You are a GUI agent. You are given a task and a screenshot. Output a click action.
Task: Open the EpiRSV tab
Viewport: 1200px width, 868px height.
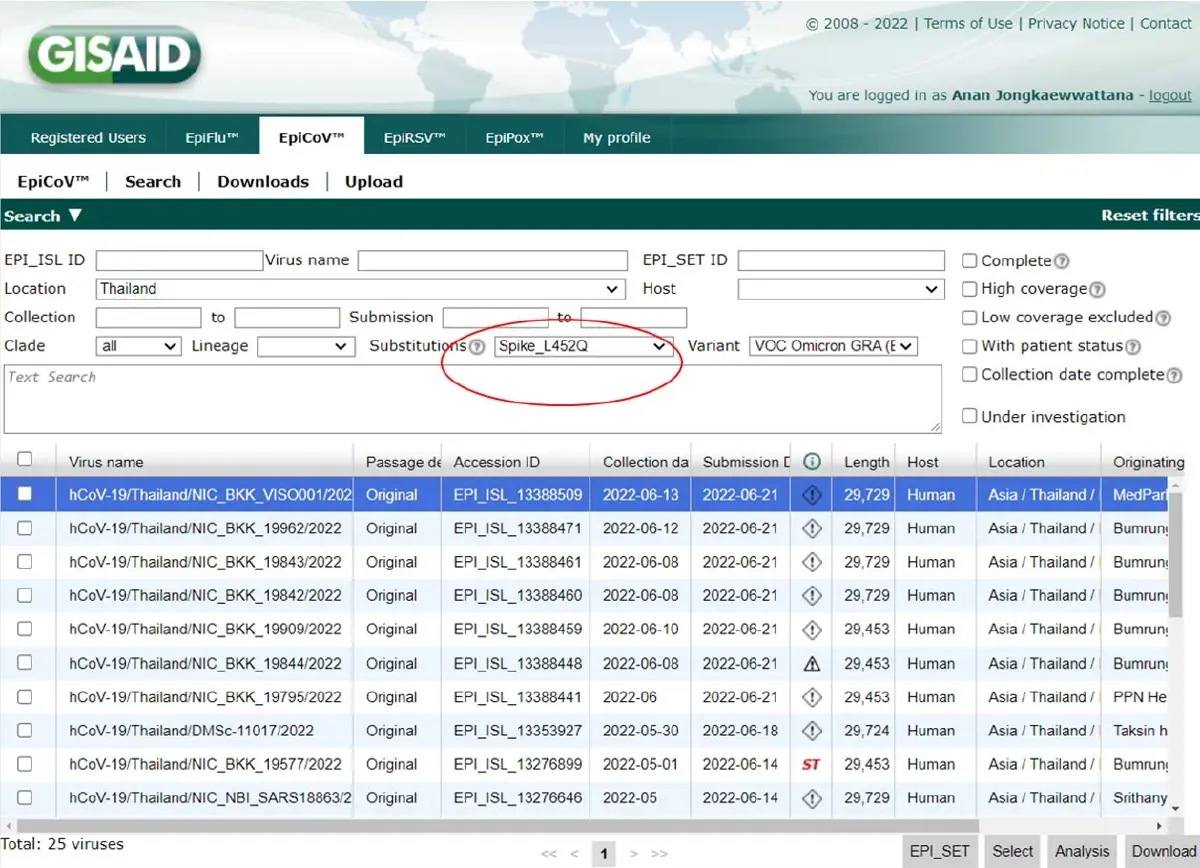coord(414,138)
